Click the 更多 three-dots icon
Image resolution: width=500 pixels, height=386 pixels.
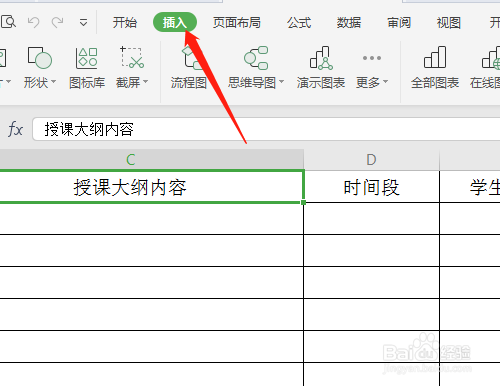tap(372, 58)
